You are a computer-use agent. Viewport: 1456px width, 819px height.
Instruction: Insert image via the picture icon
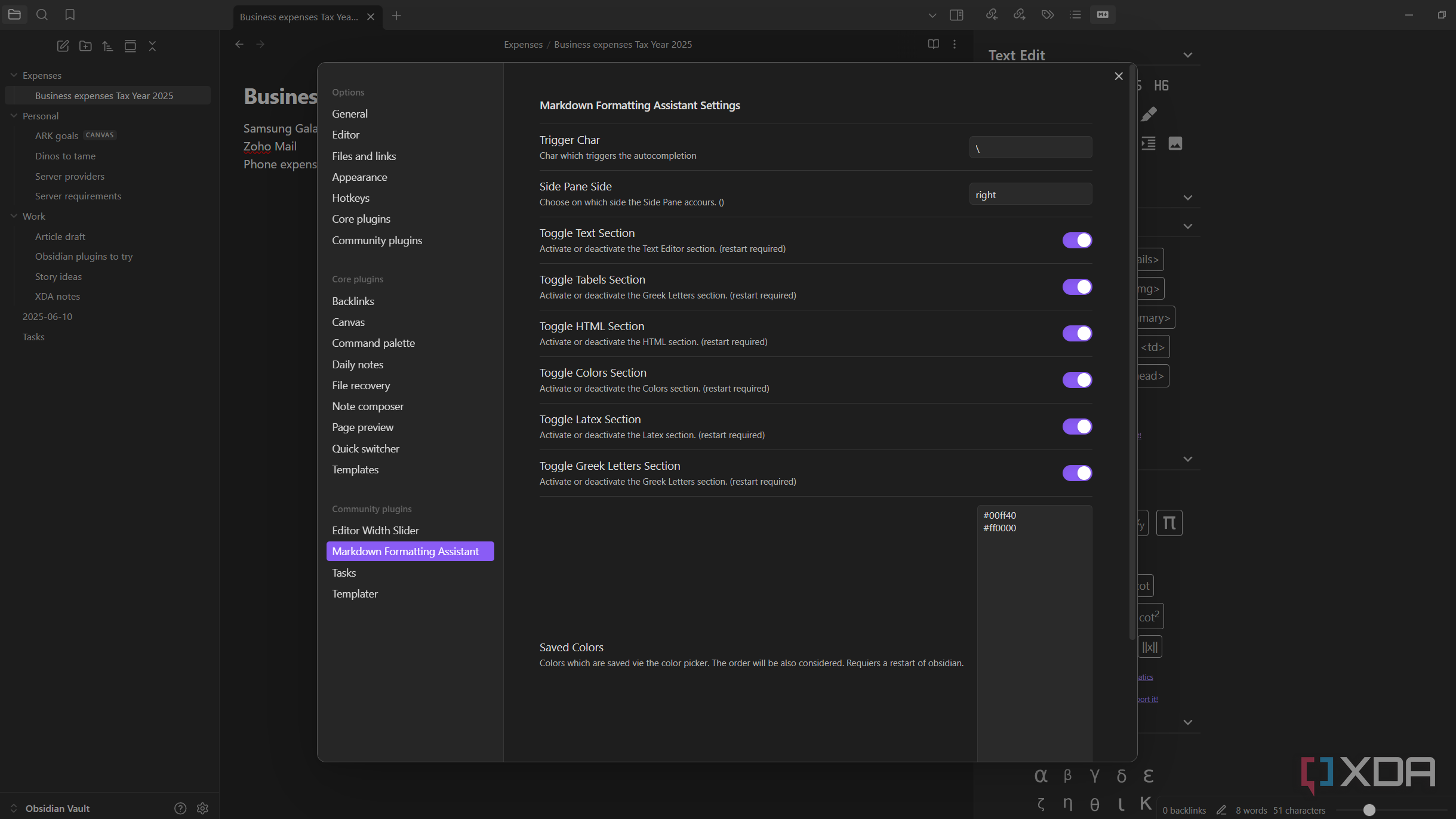1175,143
